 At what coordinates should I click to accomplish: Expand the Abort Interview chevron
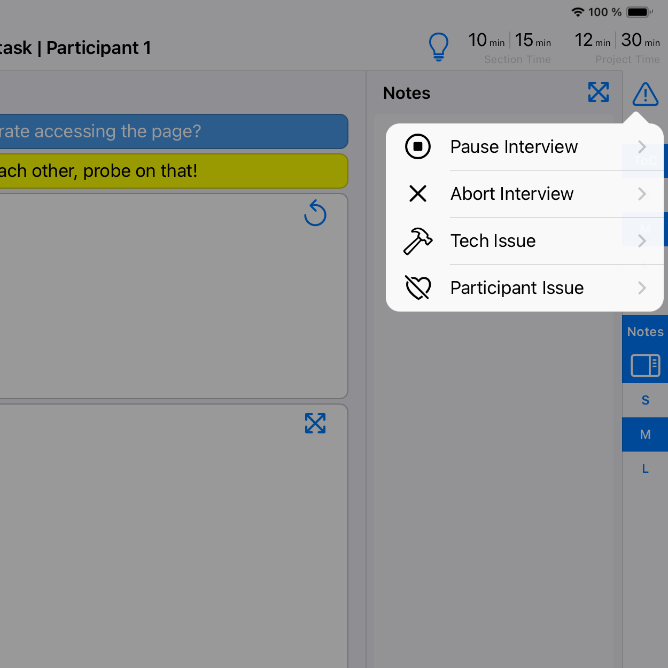(642, 194)
